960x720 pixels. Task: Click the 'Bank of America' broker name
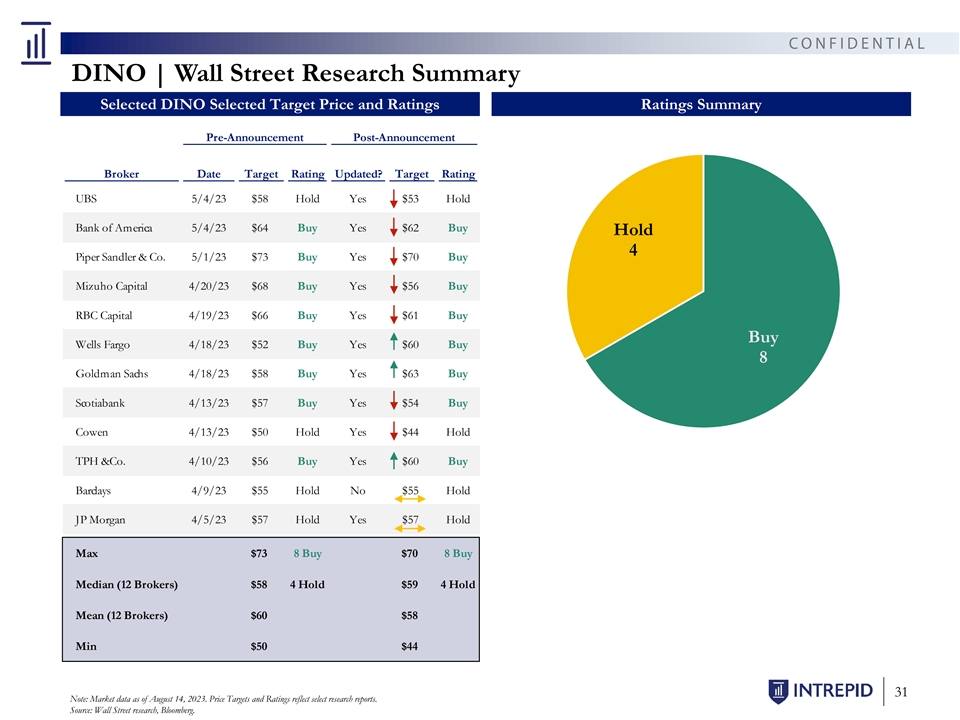click(x=114, y=228)
